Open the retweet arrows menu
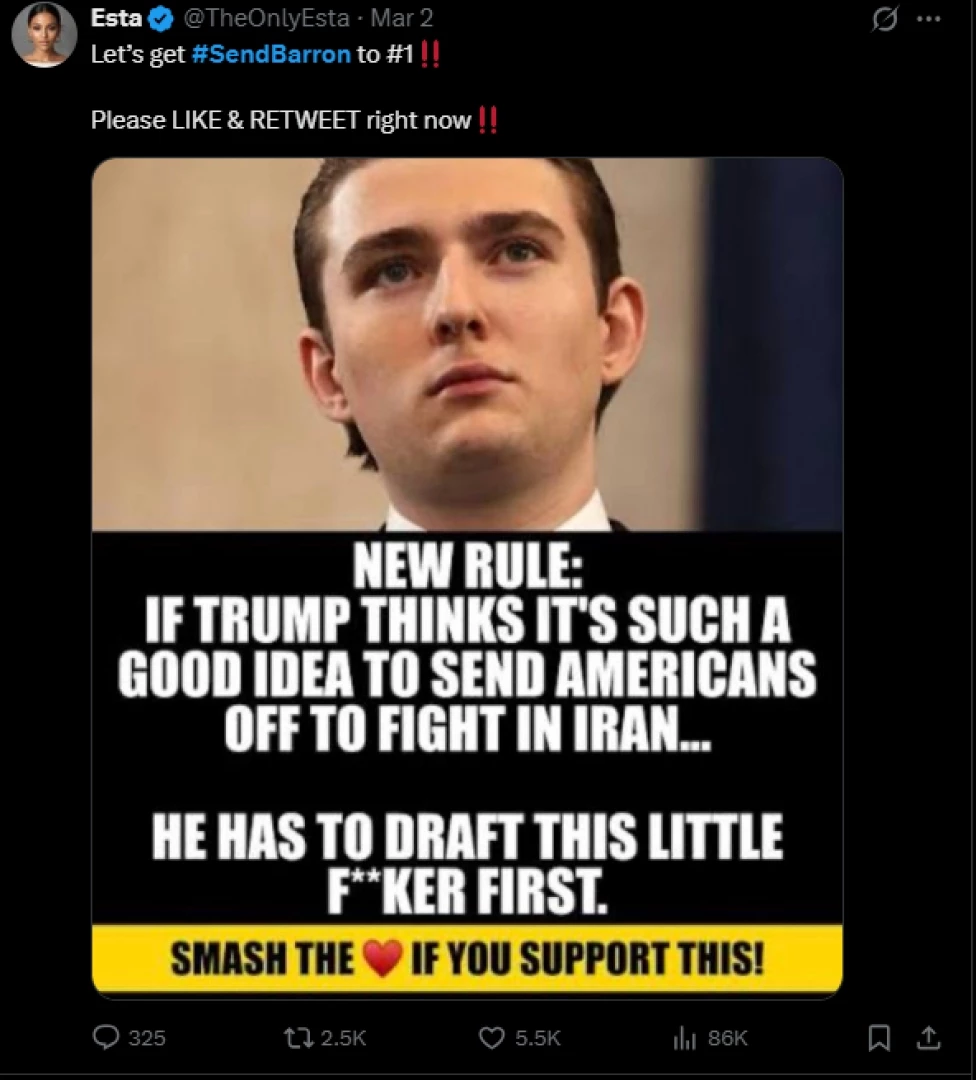Screen dimensions: 976x1080 tap(299, 1037)
